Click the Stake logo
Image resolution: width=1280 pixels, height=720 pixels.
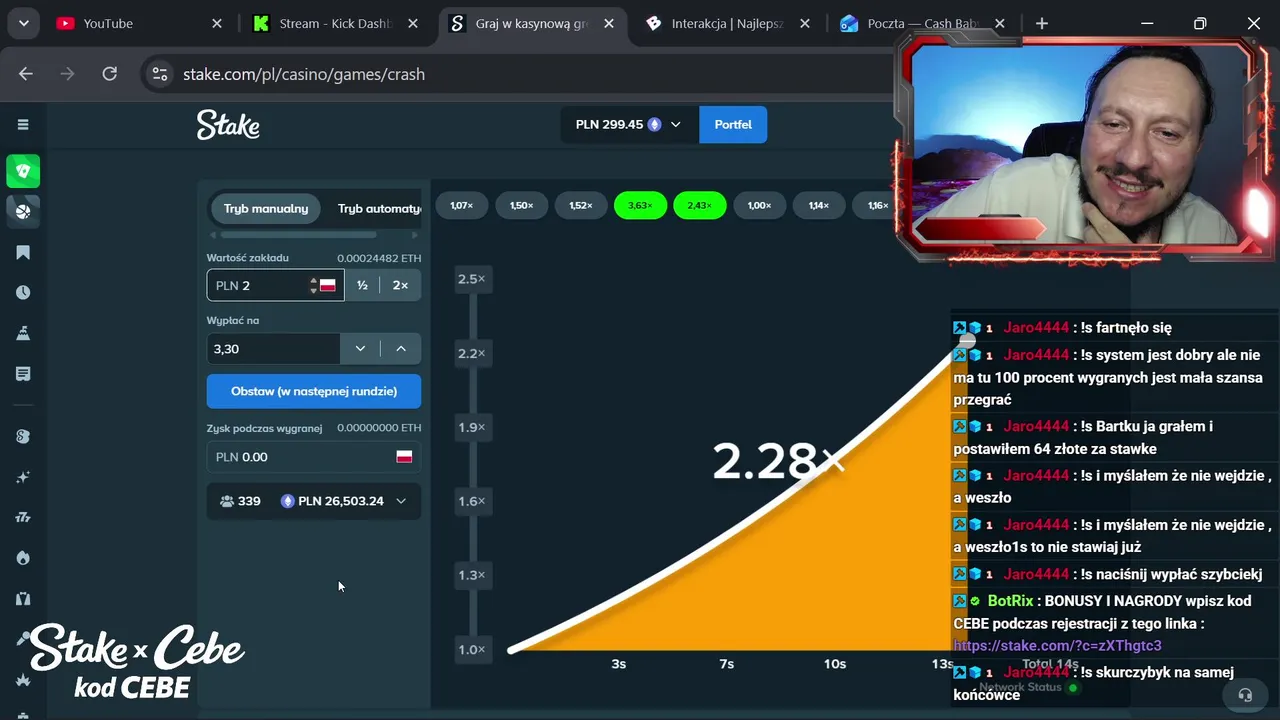(228, 125)
